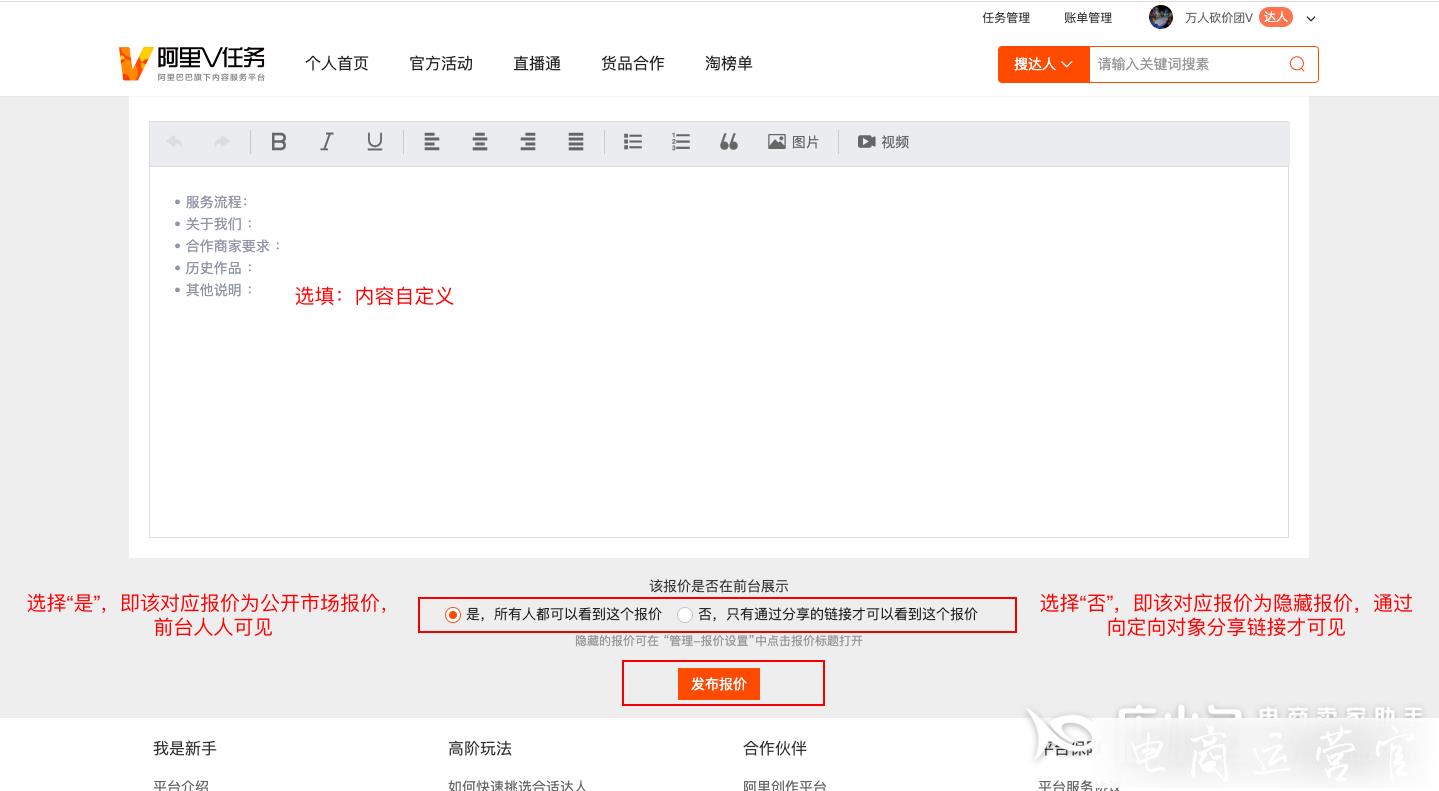Viewport: 1439px width, 791px height.
Task: Click the 历史作品 line in editor
Action: (220, 268)
